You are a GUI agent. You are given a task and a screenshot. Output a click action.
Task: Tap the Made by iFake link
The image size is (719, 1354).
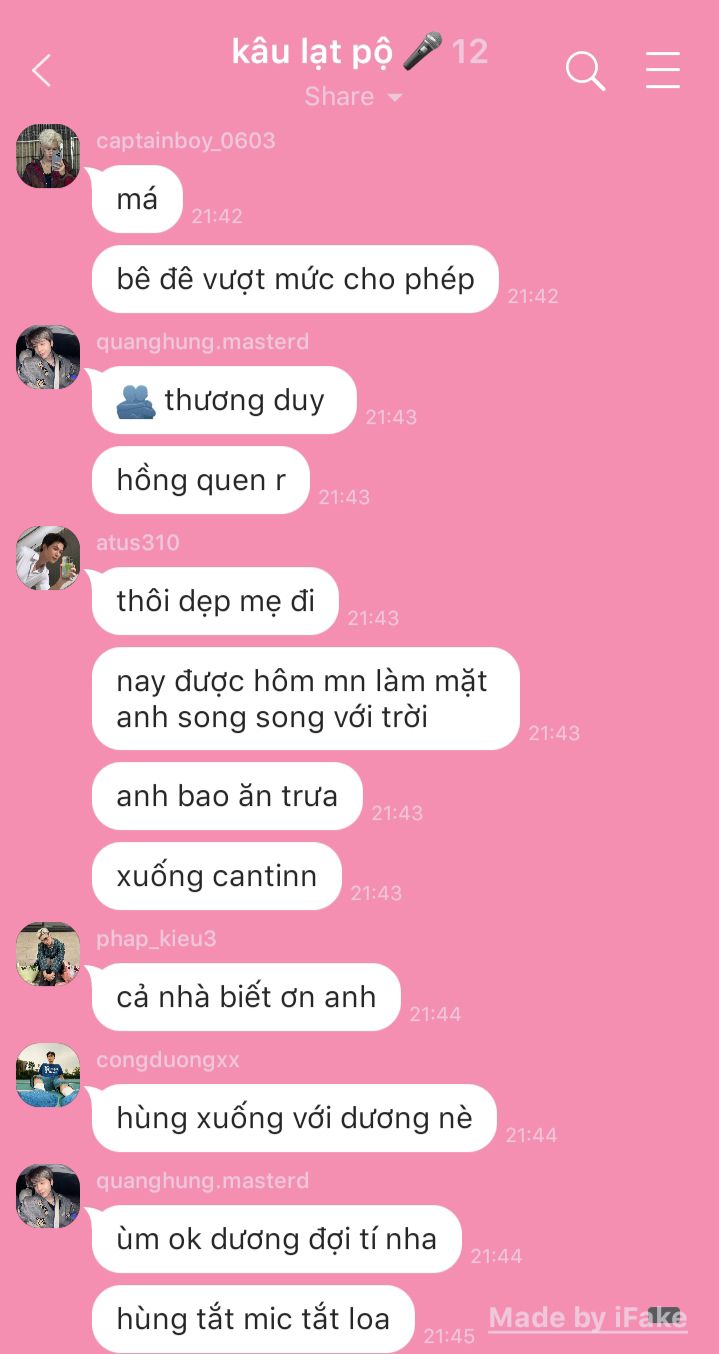coord(587,1318)
